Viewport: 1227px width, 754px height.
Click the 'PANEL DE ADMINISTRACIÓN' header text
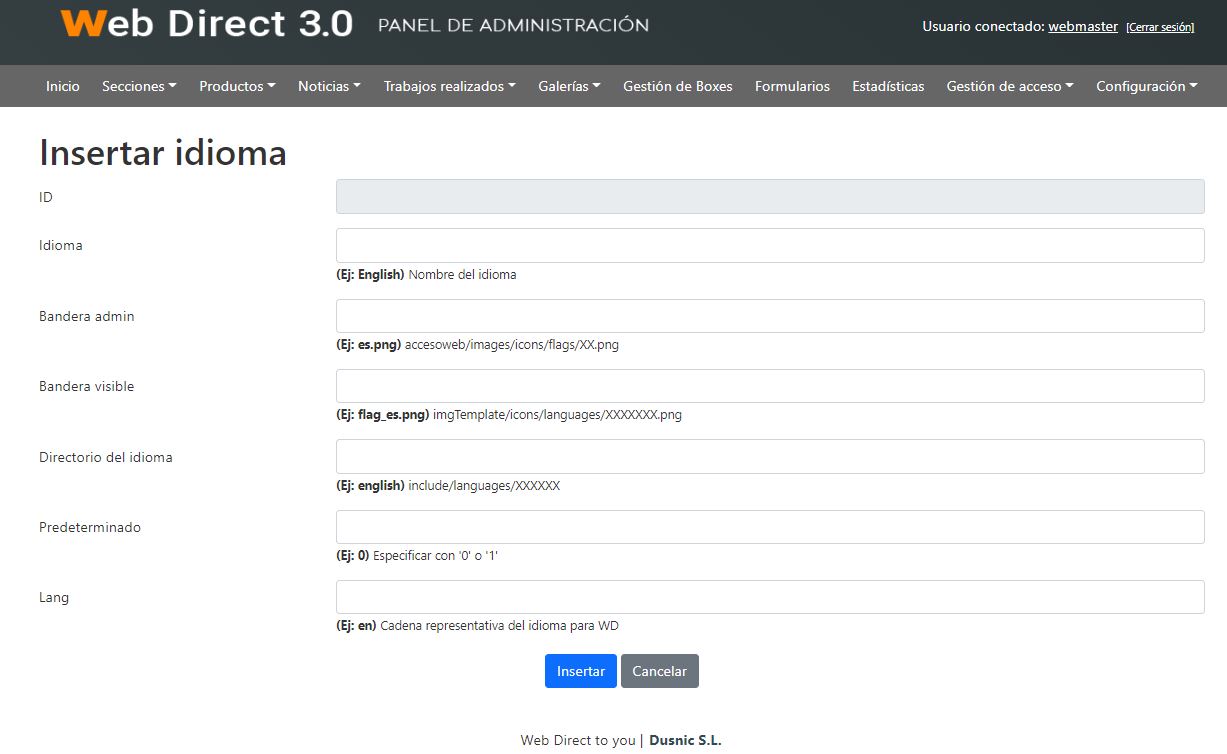click(513, 25)
